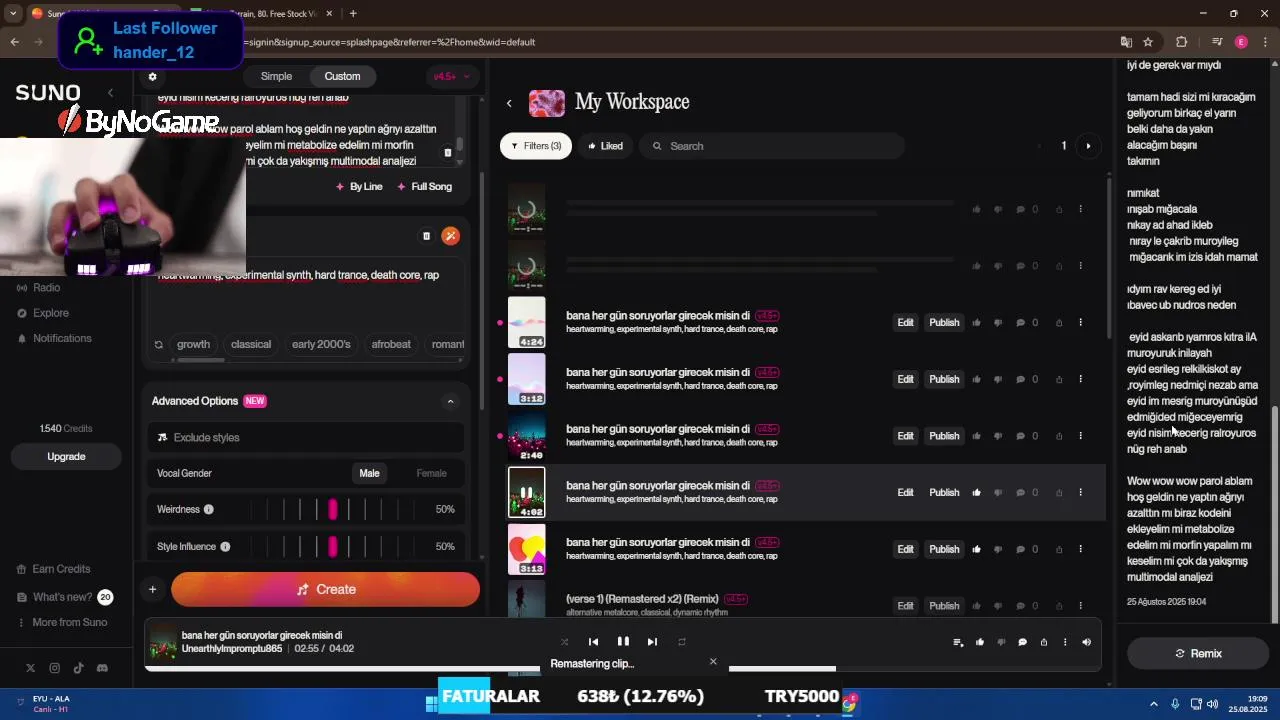Image resolution: width=1280 pixels, height=720 pixels.
Task: Open workspace settings gear icon
Action: (x=152, y=76)
